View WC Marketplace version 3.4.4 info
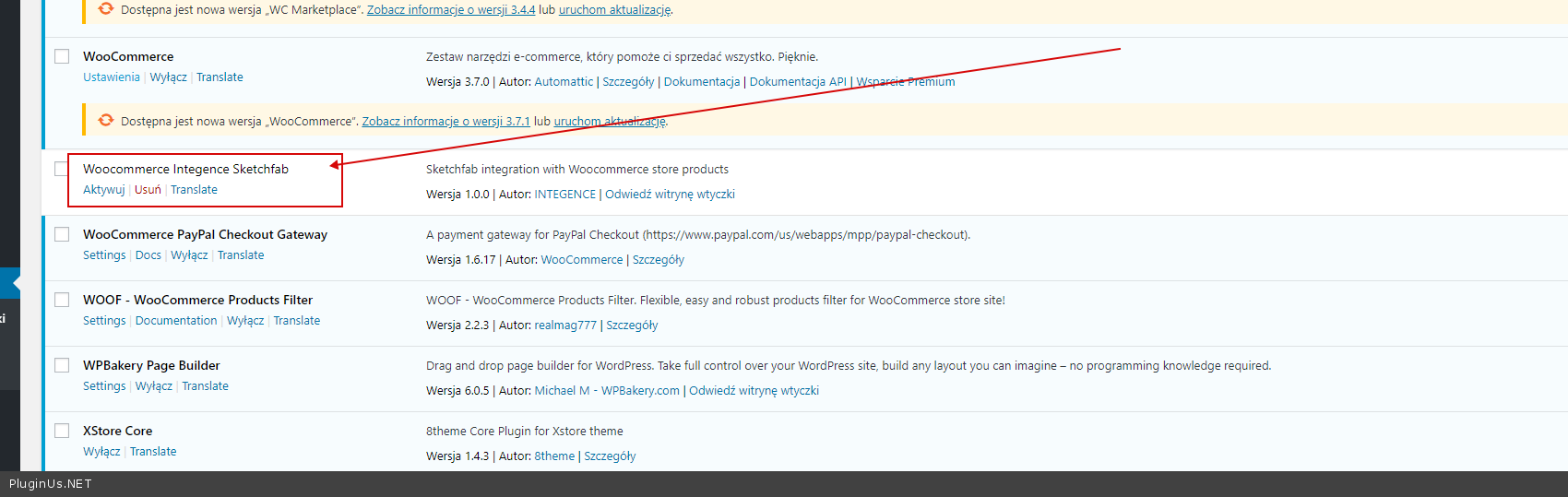The image size is (1568, 497). tap(451, 10)
